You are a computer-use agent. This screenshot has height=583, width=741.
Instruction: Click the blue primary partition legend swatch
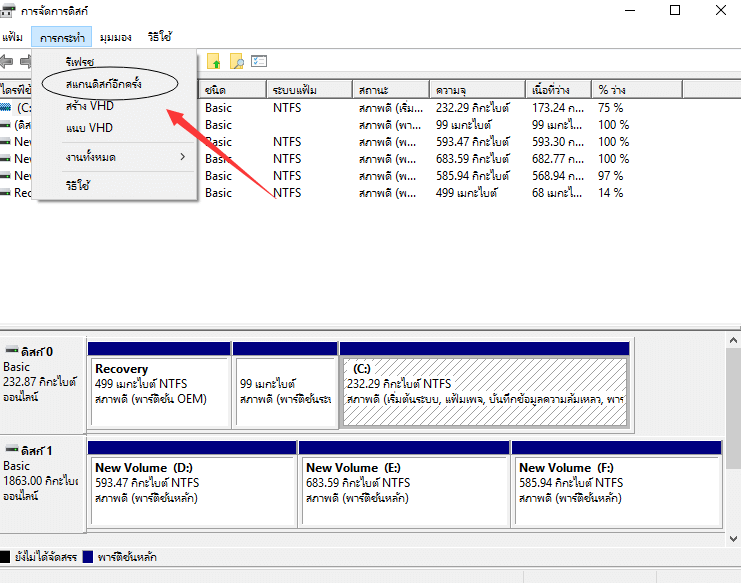(88, 557)
